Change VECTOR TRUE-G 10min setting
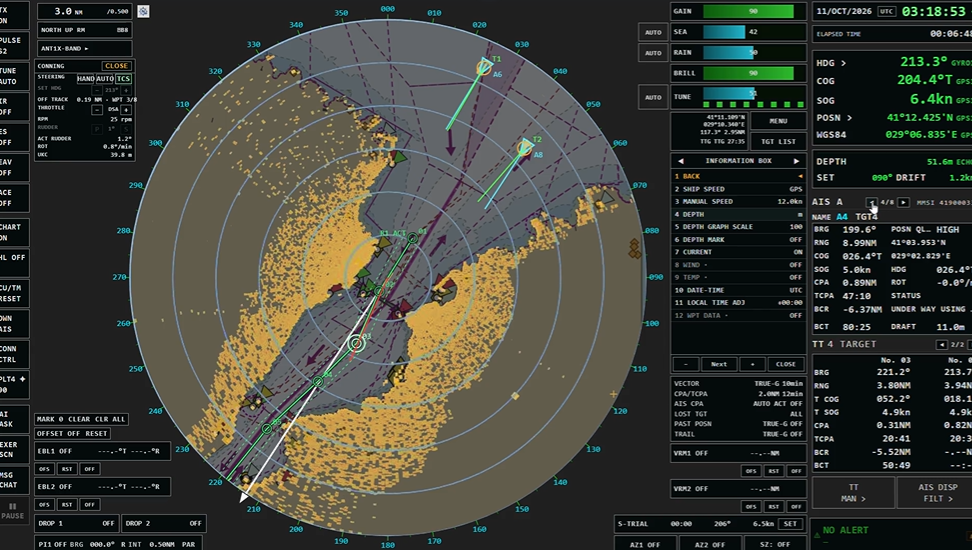 (738, 384)
